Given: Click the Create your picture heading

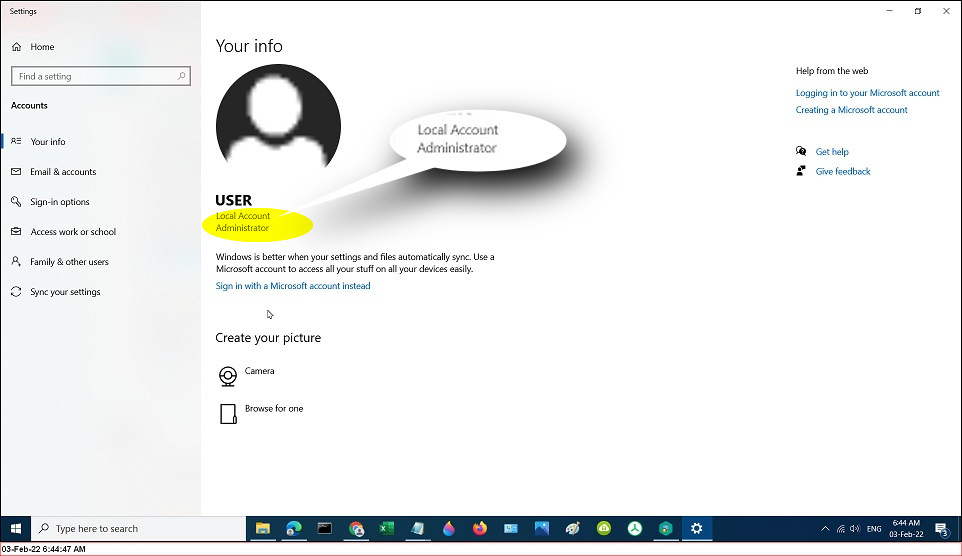Looking at the screenshot, I should (x=268, y=338).
